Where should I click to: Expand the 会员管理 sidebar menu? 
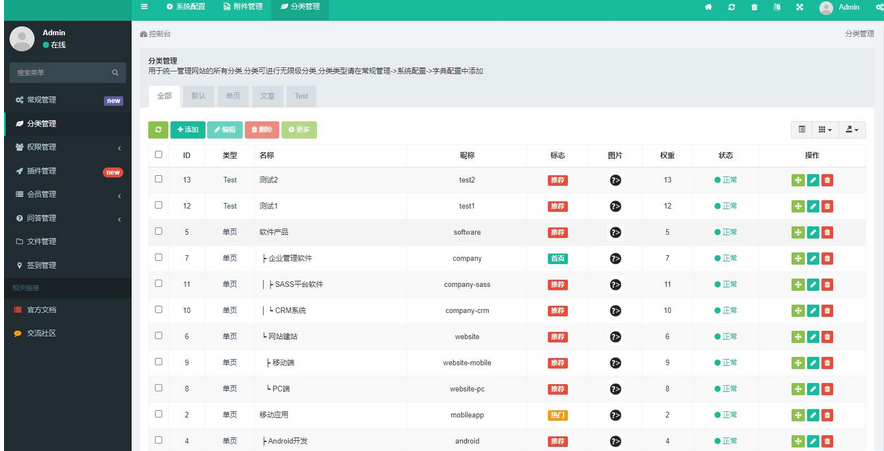point(68,194)
